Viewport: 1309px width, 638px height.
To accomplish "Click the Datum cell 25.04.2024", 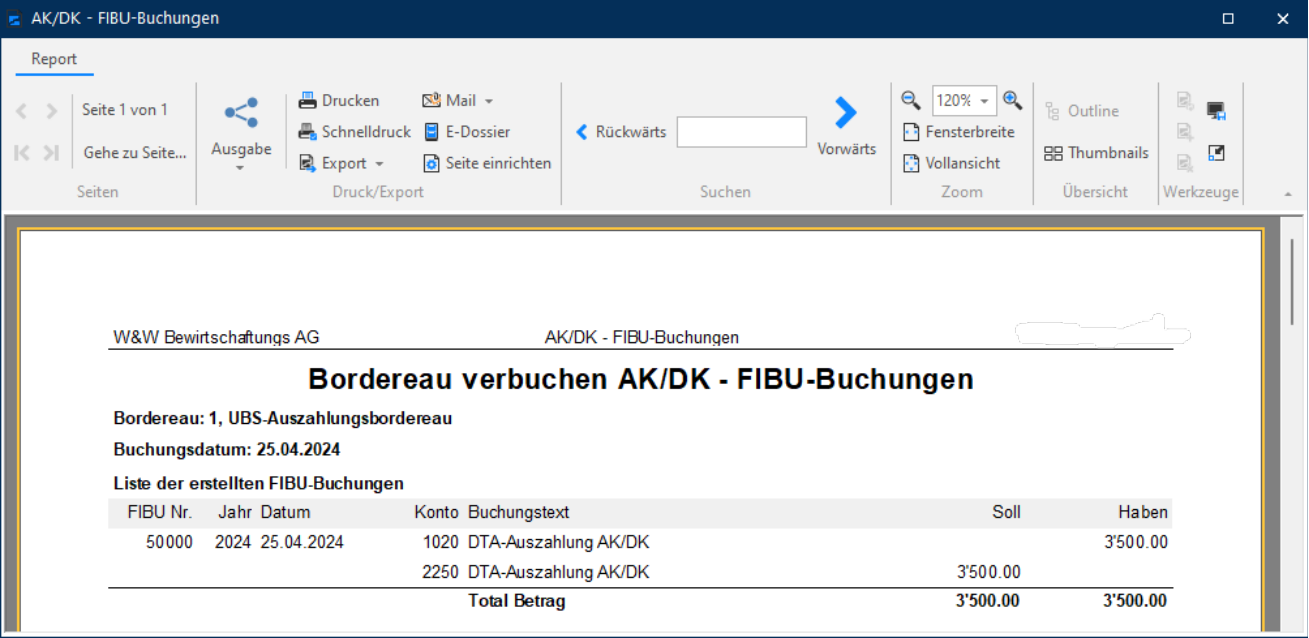I will [x=302, y=543].
